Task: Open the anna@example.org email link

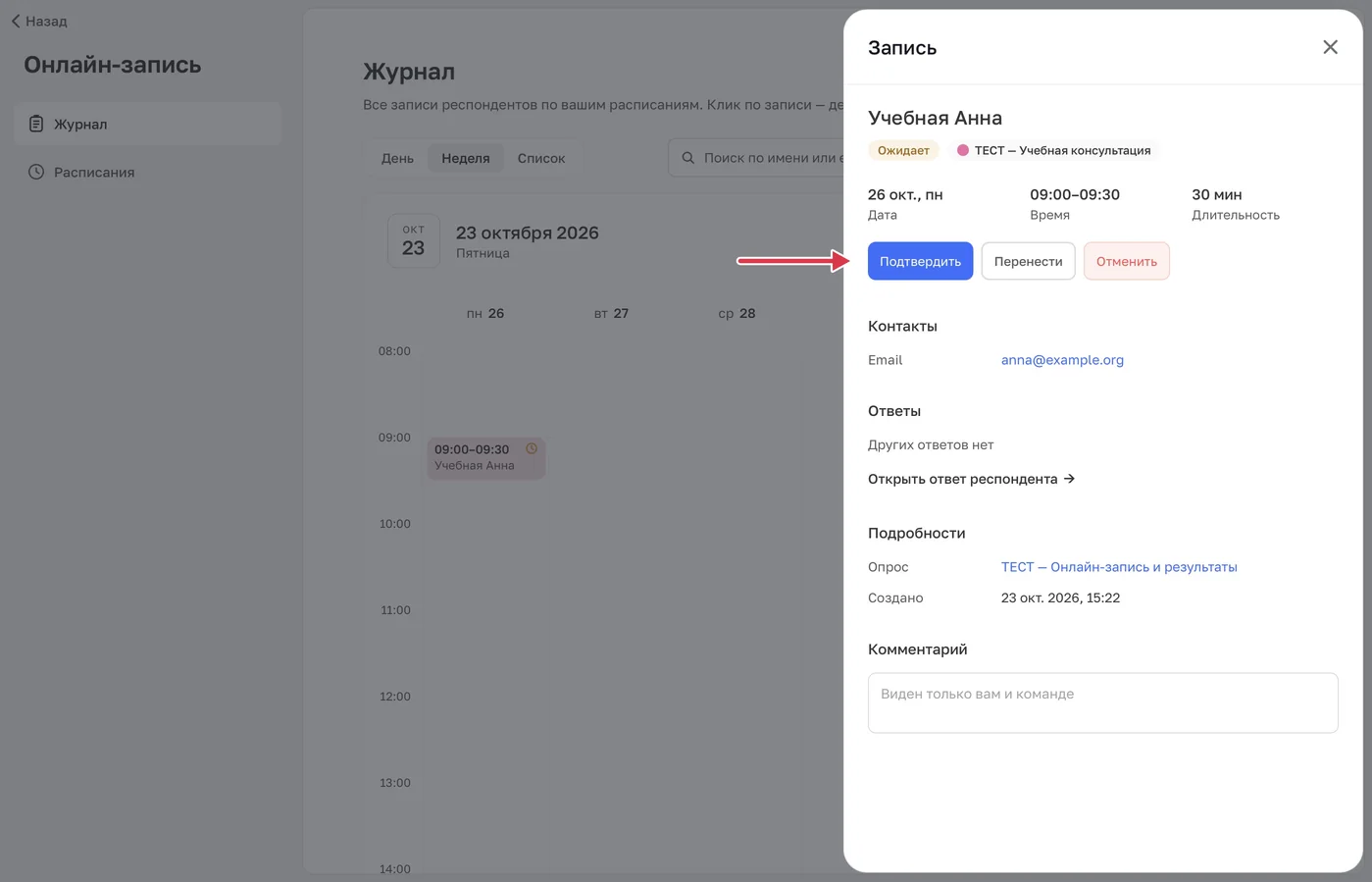Action: coord(1062,360)
